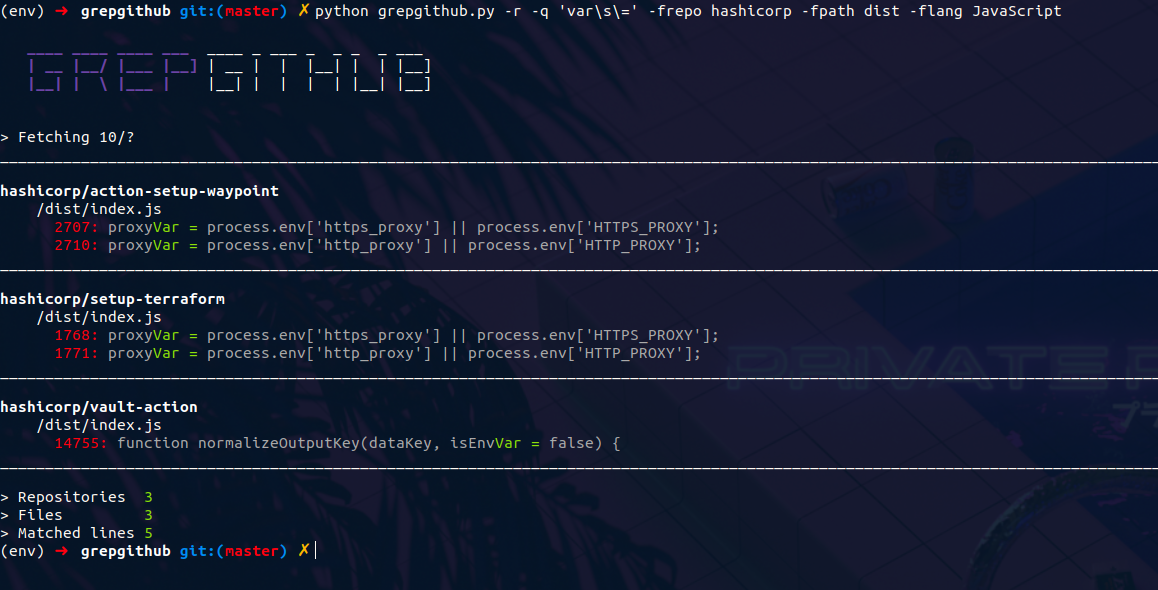Image resolution: width=1158 pixels, height=590 pixels.
Task: Select hashicorp/action-setup-waypoint repository name
Action: [x=140, y=191]
